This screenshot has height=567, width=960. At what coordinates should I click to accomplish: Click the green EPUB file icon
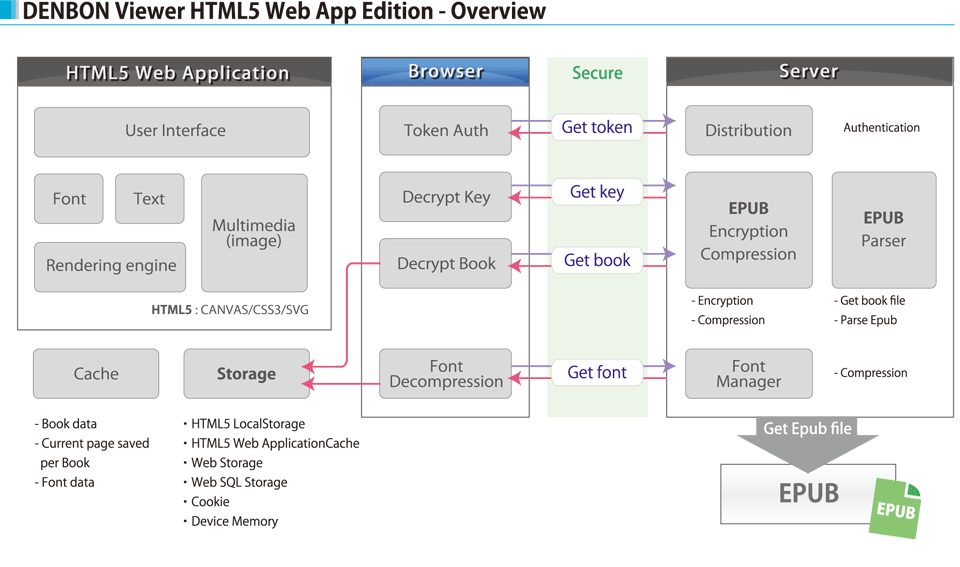895,510
